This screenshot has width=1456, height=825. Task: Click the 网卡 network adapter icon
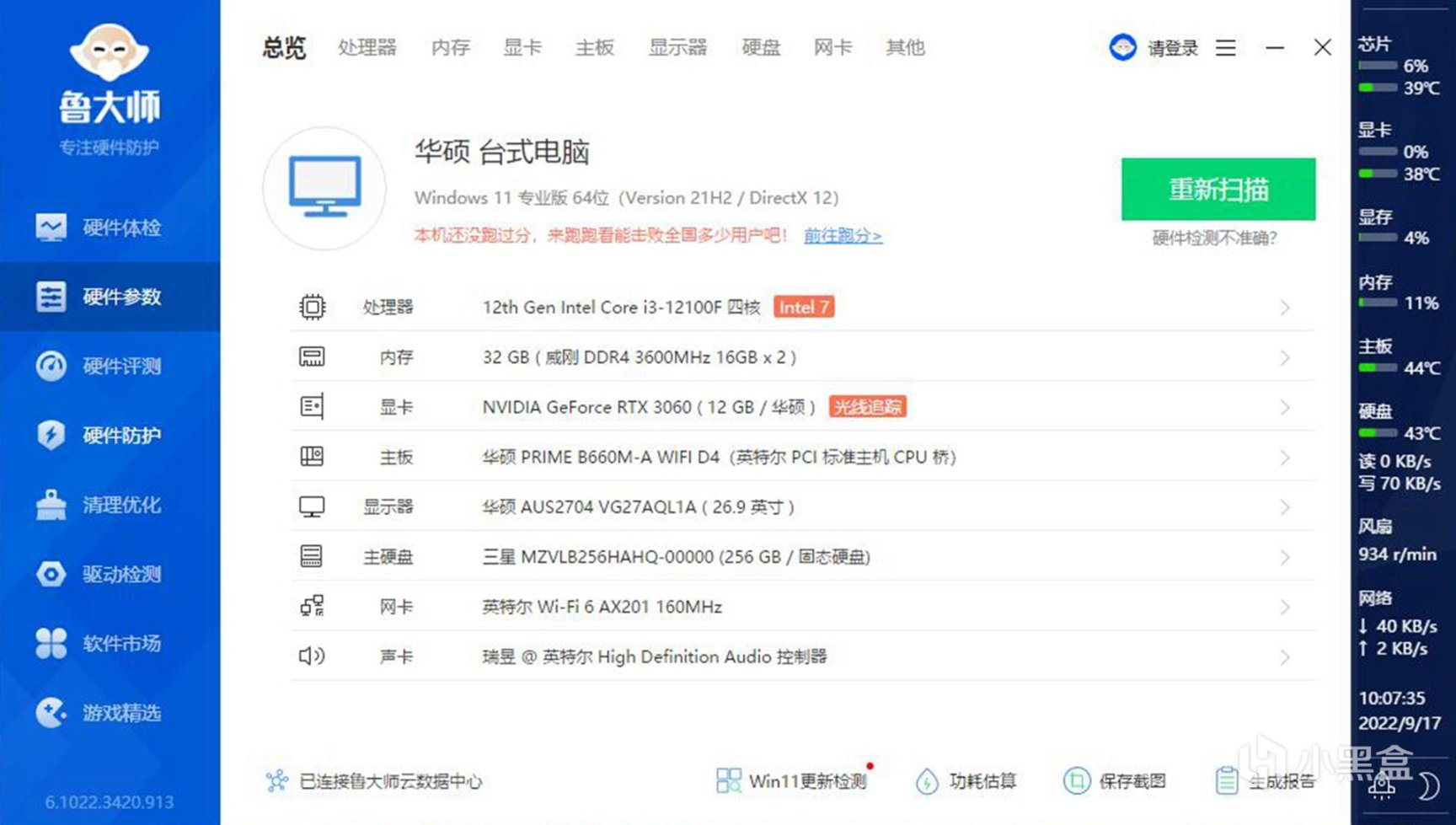312,606
